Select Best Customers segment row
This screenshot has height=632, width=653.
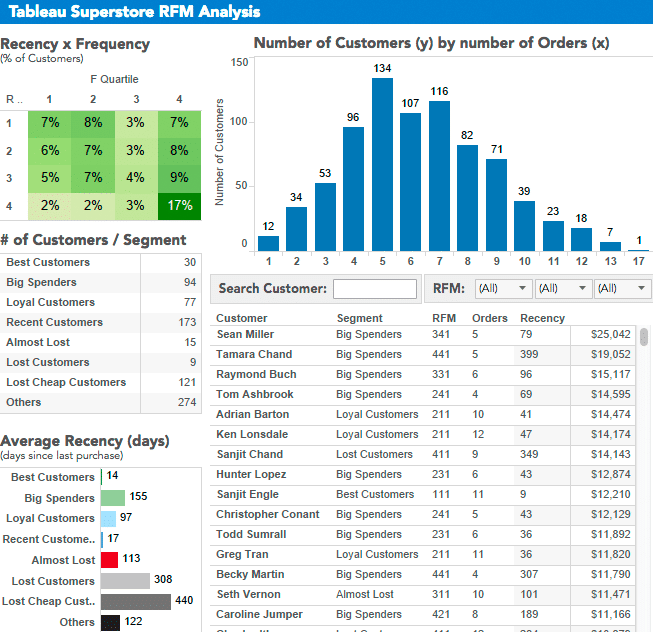pos(101,262)
